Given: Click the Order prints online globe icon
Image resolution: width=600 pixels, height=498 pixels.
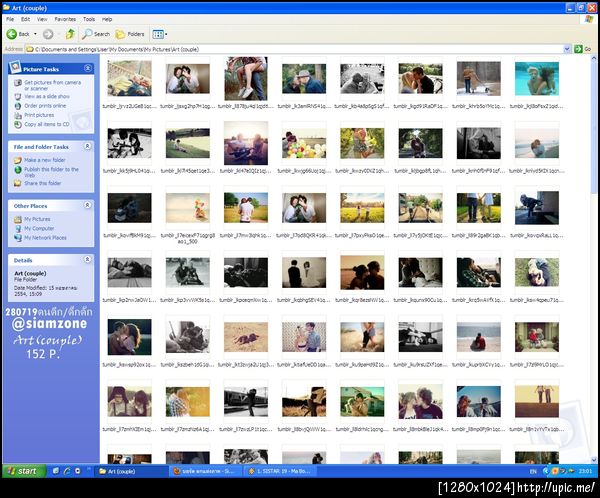Looking at the screenshot, I should click(18, 106).
